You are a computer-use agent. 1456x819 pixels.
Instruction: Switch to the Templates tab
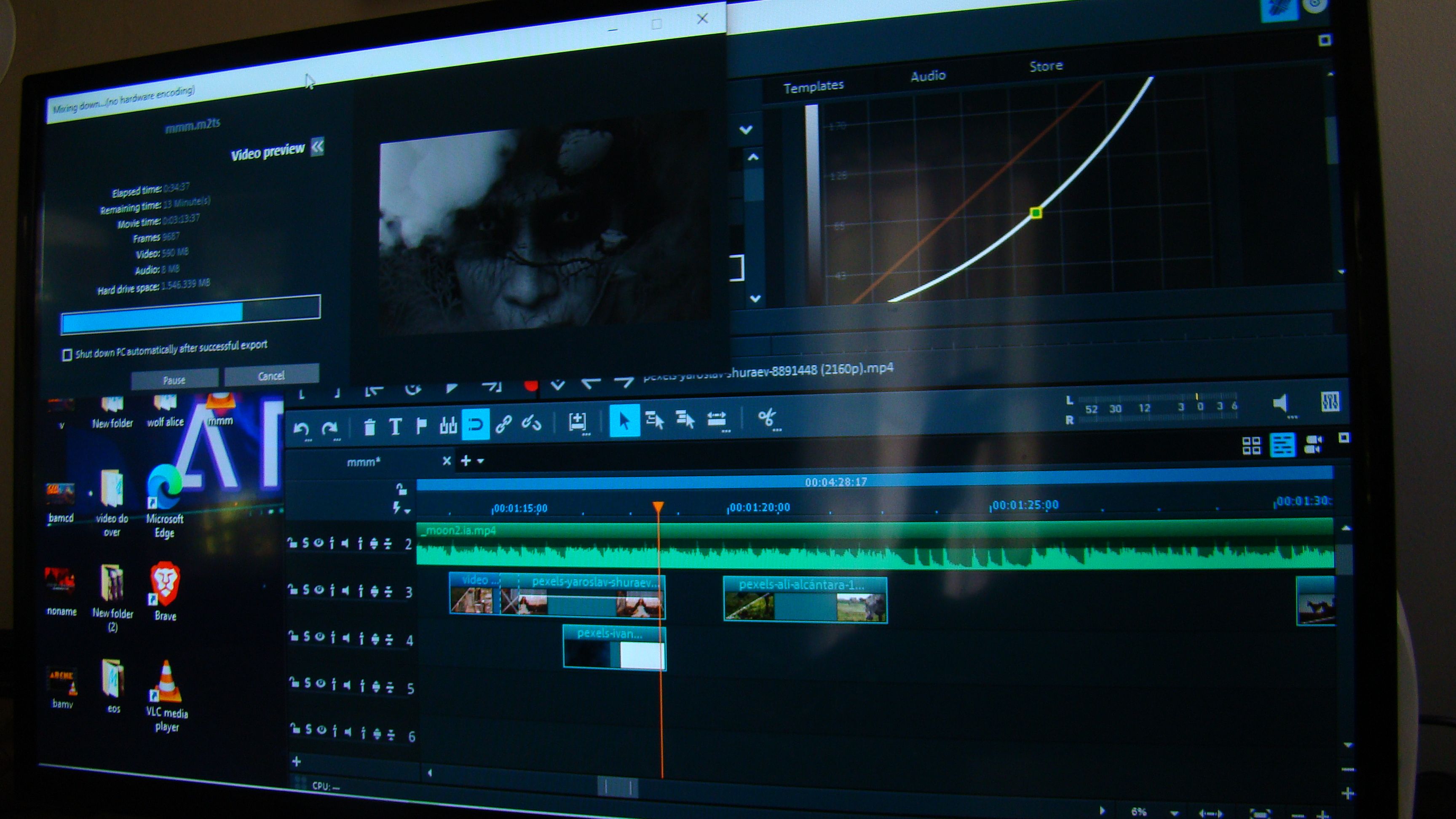click(814, 86)
